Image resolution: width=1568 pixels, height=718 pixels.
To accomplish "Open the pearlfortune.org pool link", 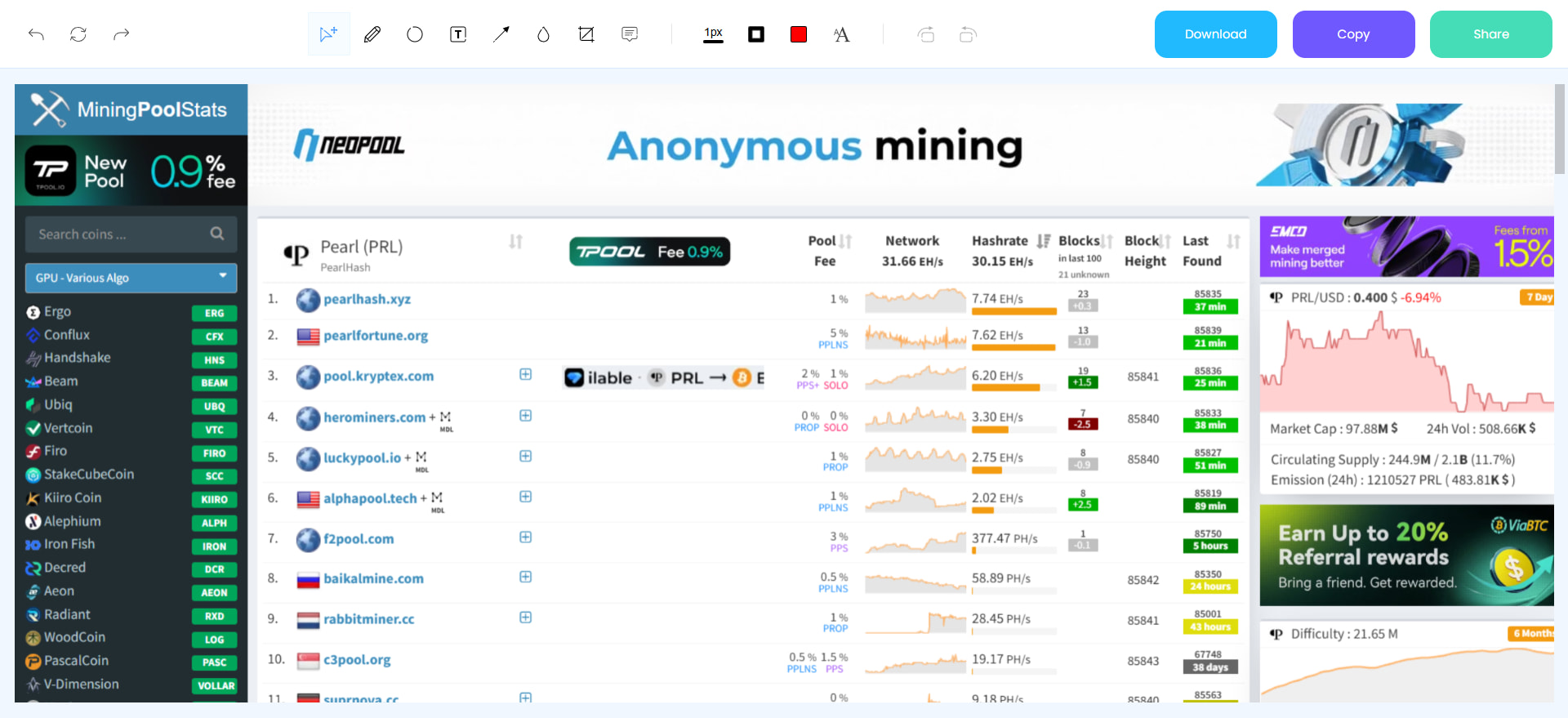I will (x=376, y=336).
